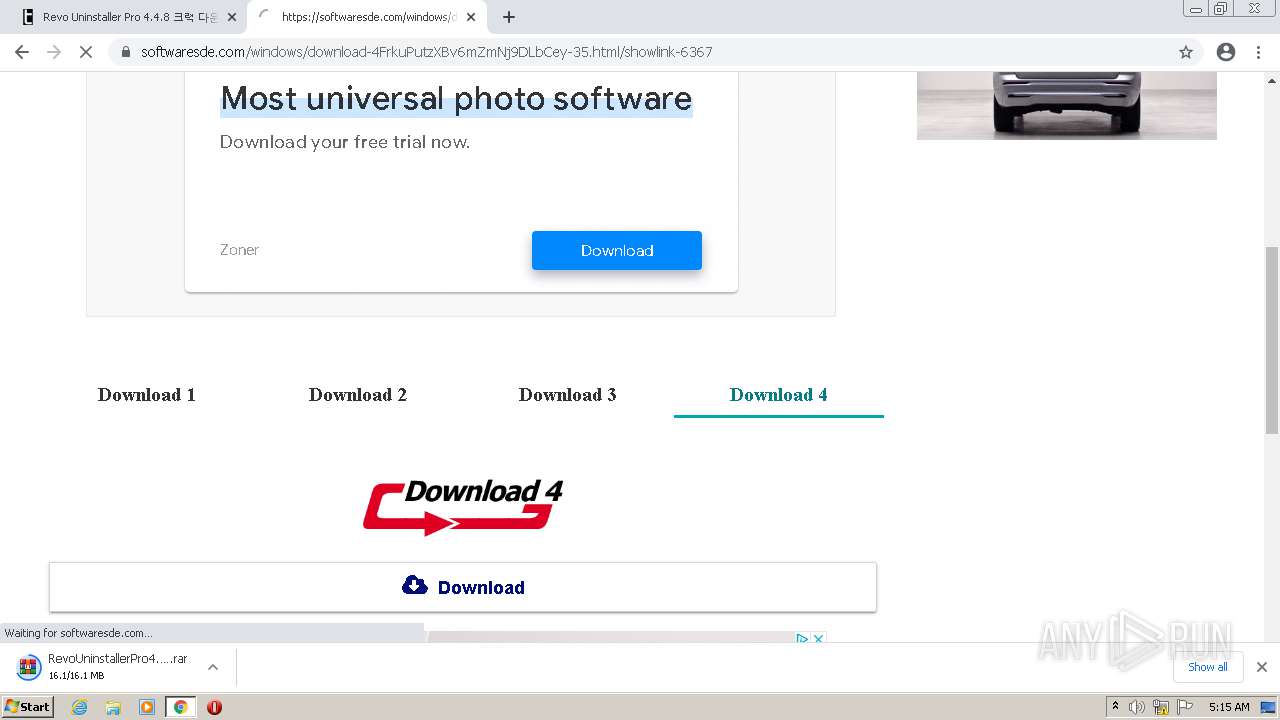Viewport: 1280px width, 720px height.
Task: Bookmark this page with the star icon
Action: point(1186,52)
